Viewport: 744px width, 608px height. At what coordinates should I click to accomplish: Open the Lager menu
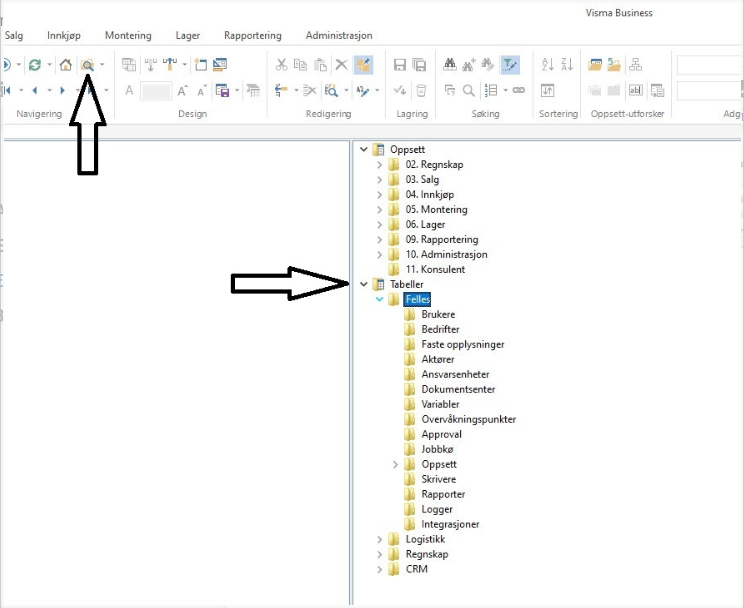click(x=188, y=36)
